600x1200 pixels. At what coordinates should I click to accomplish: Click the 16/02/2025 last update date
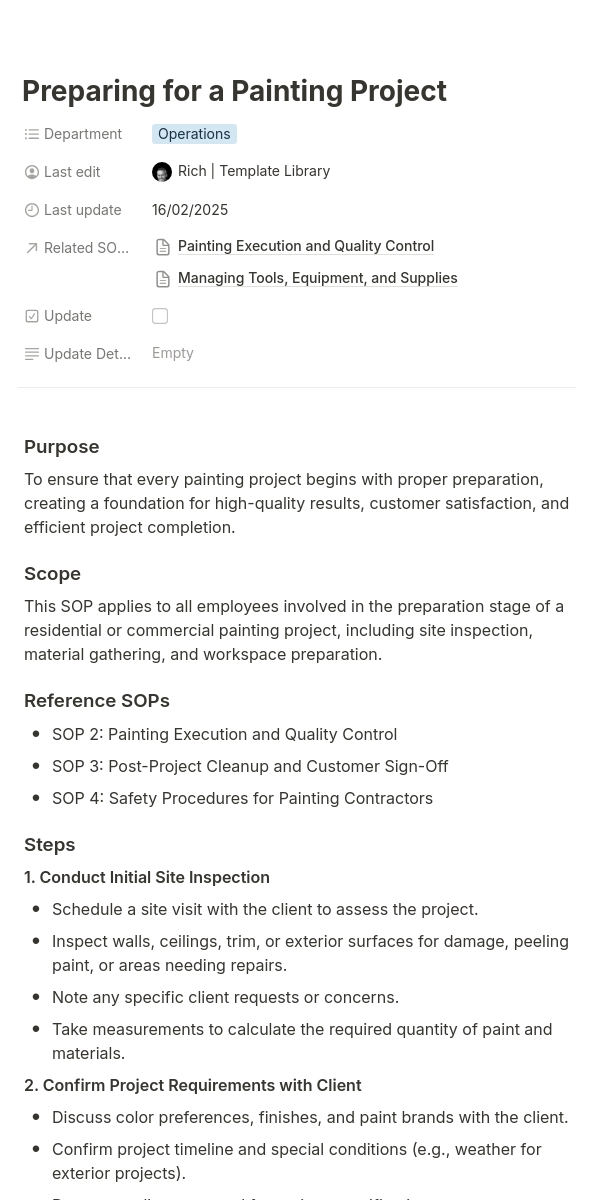(190, 210)
